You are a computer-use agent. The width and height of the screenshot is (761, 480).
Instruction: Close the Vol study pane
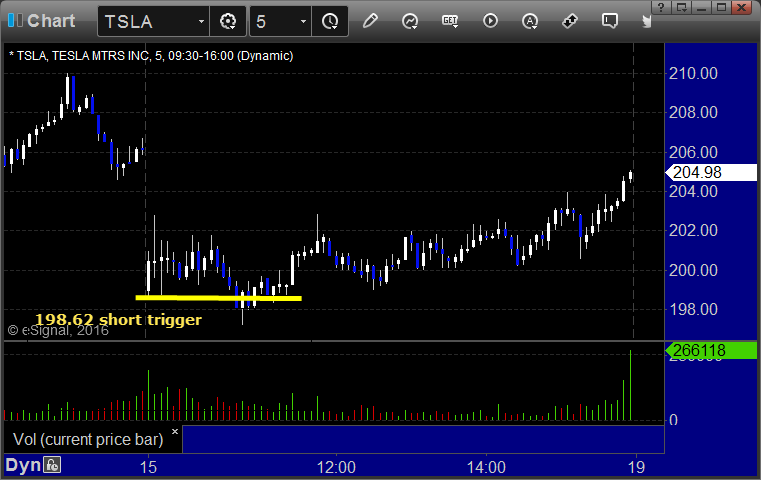175,431
